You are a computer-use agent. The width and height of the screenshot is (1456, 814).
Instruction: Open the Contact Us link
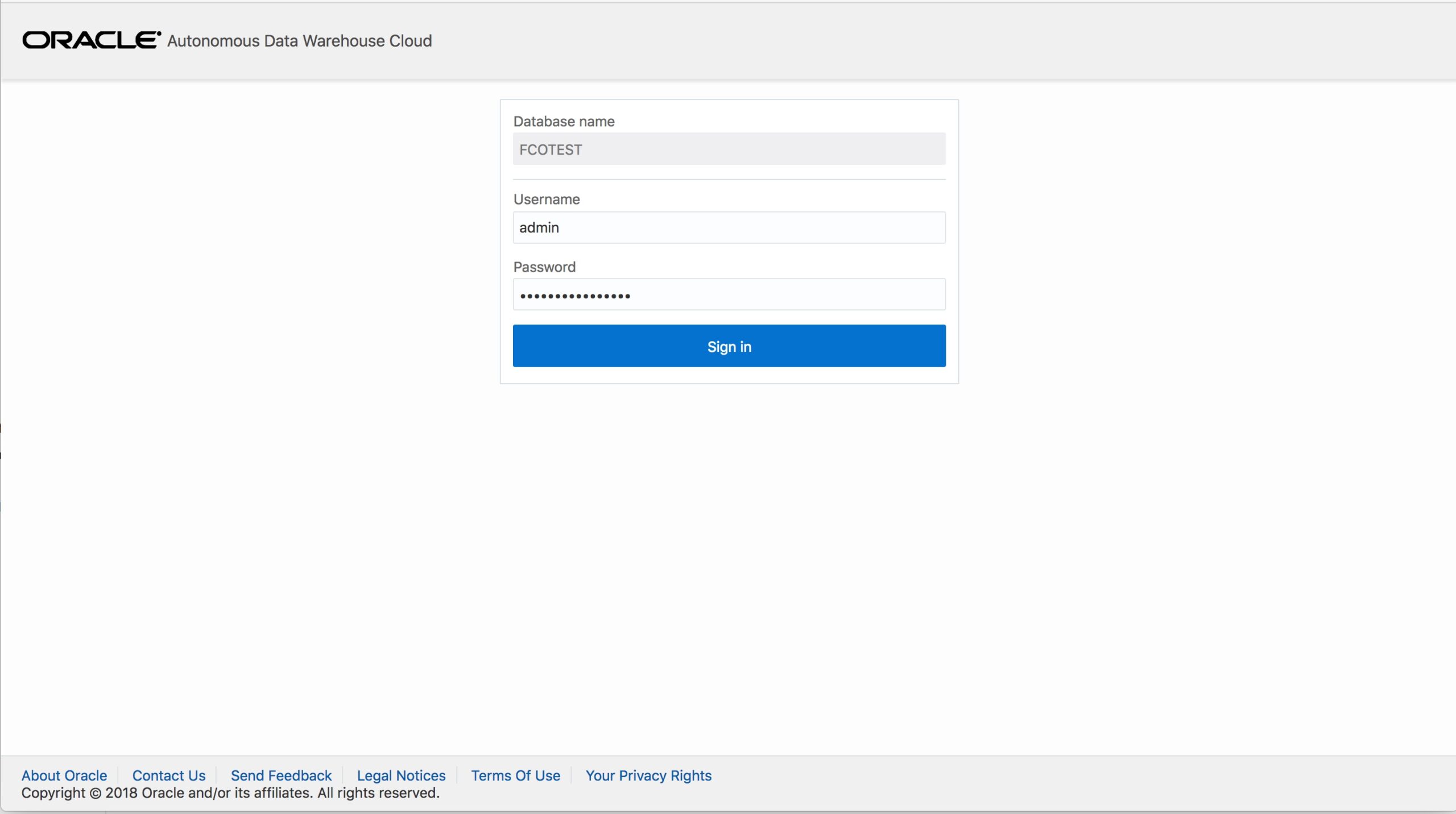click(x=168, y=775)
